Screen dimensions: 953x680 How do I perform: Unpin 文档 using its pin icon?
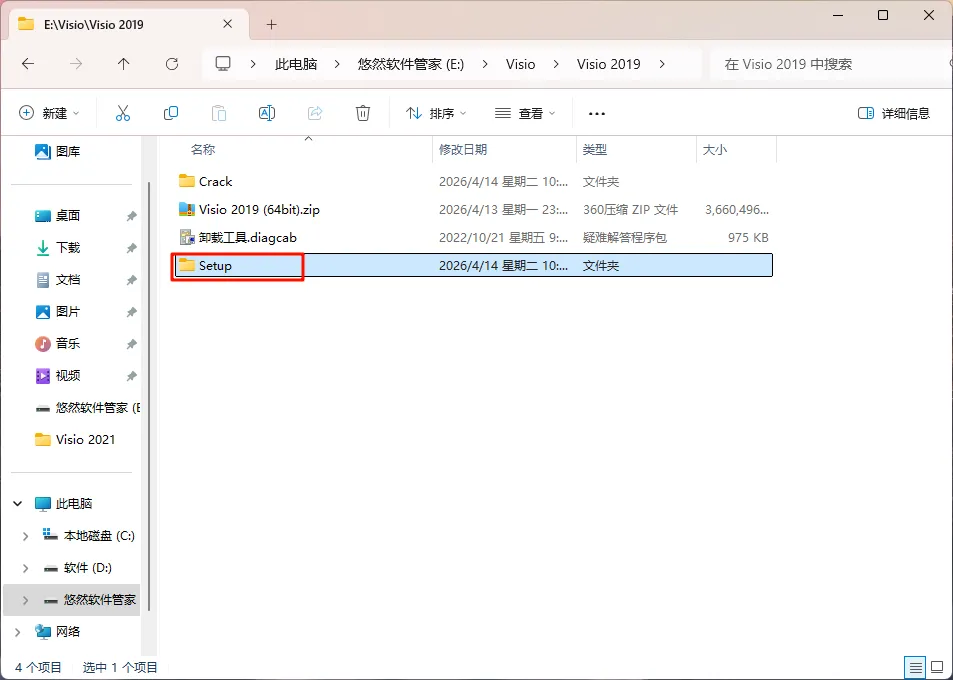tap(131, 280)
